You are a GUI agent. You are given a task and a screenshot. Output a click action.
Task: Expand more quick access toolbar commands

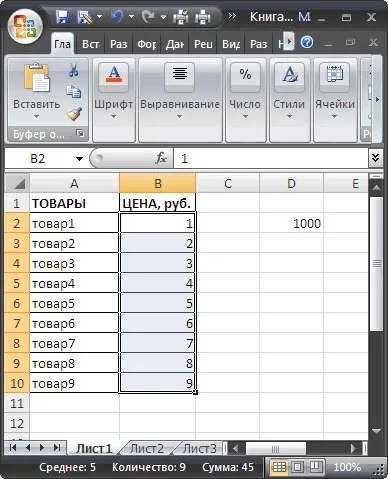(232, 16)
